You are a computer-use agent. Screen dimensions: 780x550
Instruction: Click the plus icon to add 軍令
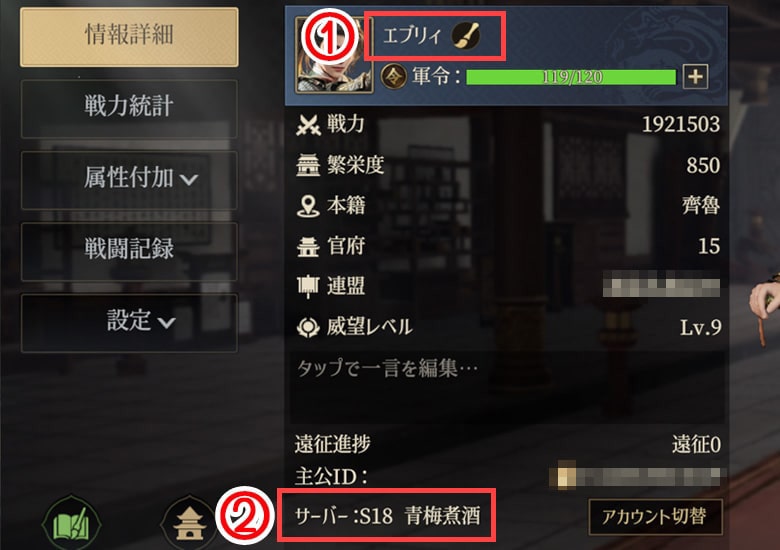695,77
